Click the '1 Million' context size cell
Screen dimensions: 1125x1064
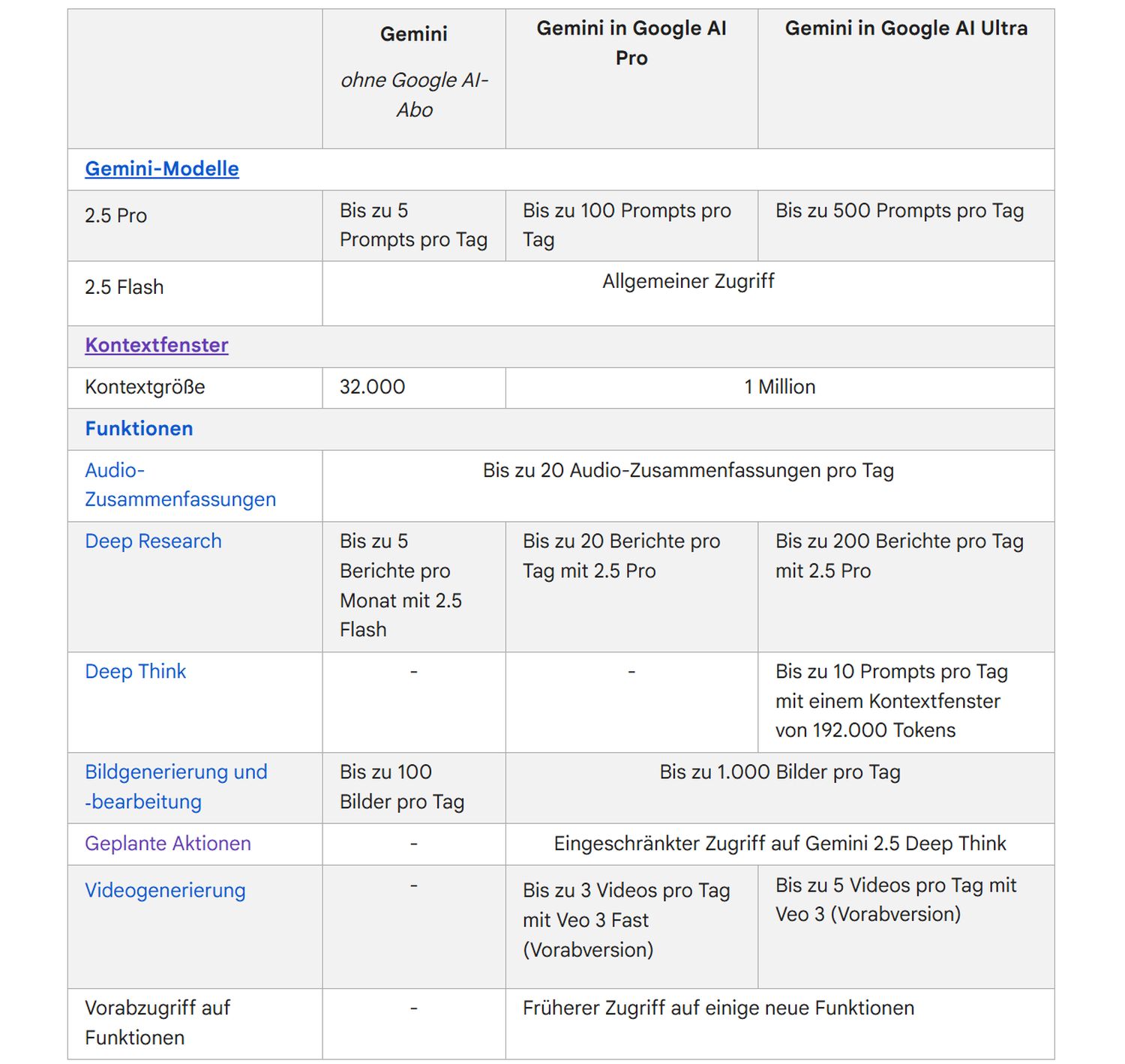point(779,387)
